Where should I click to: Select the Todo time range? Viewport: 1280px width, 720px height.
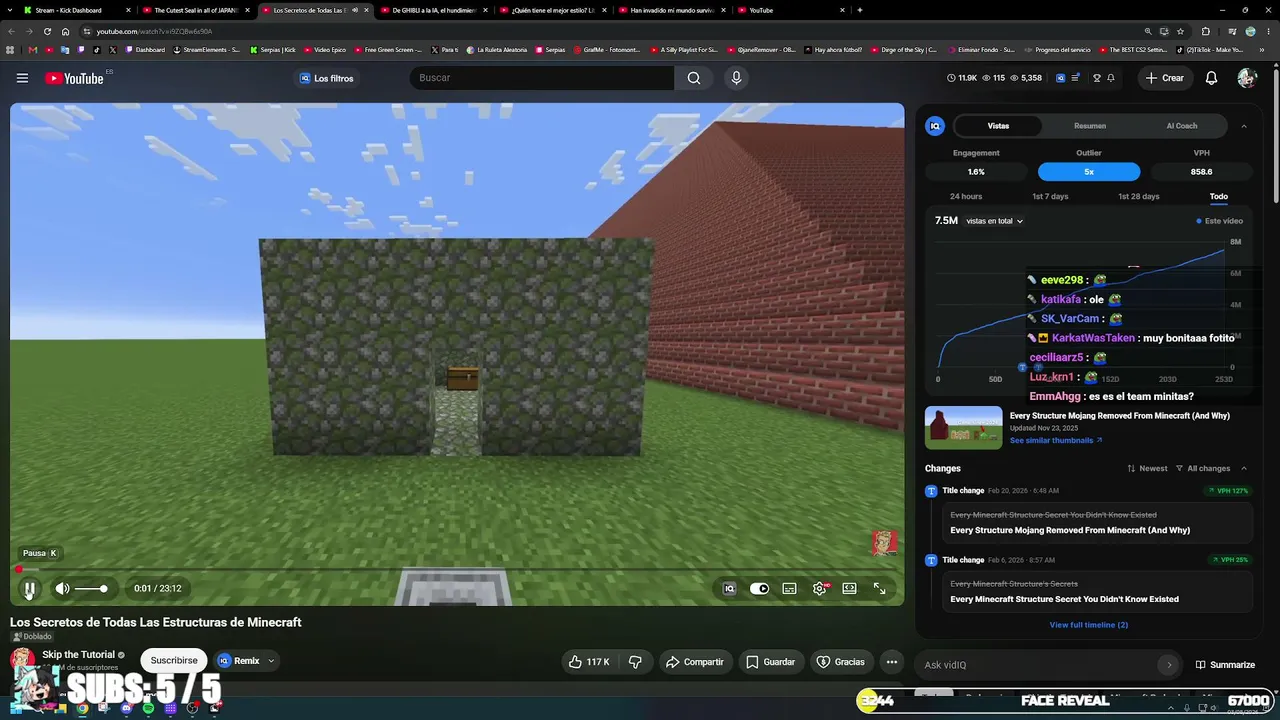pyautogui.click(x=1218, y=196)
